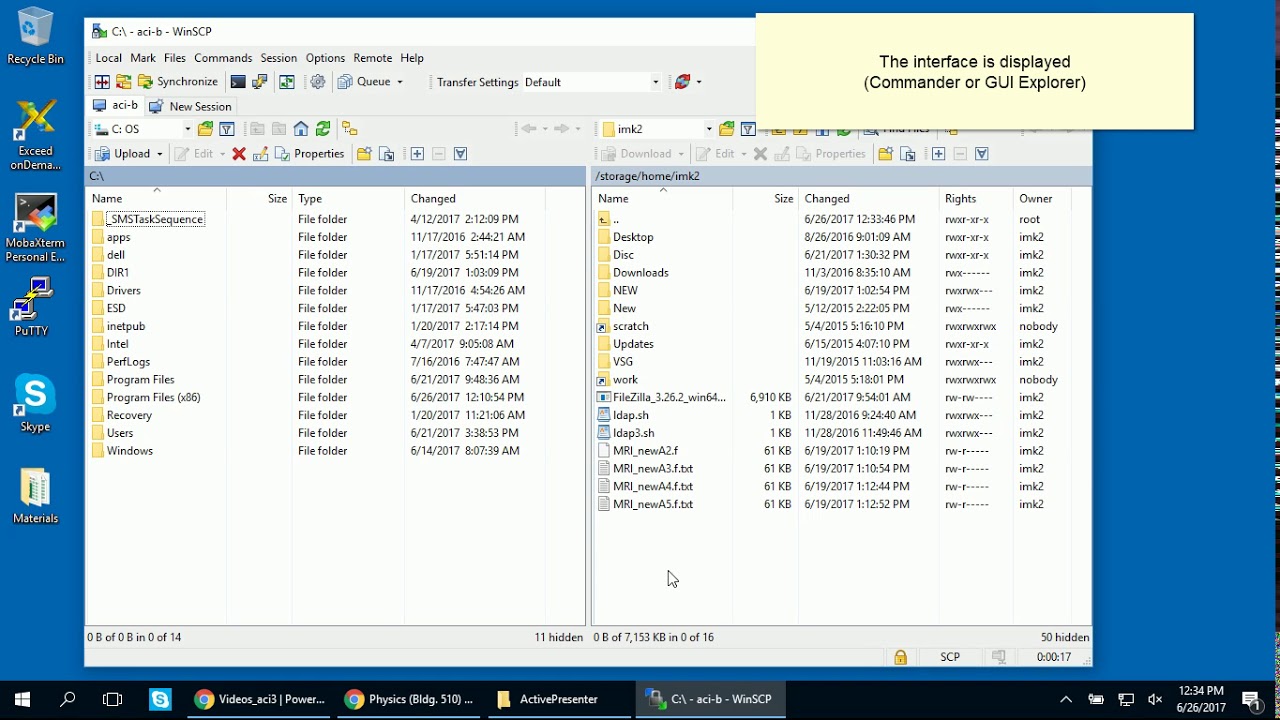This screenshot has height=720, width=1280.
Task: Click the local panel filter icon
Action: 227,129
